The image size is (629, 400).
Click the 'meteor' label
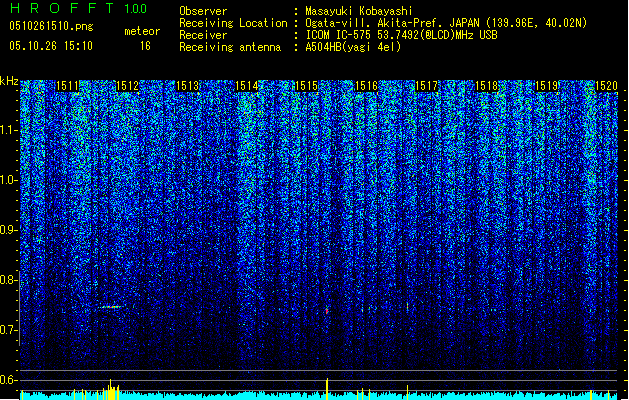[x=142, y=31]
